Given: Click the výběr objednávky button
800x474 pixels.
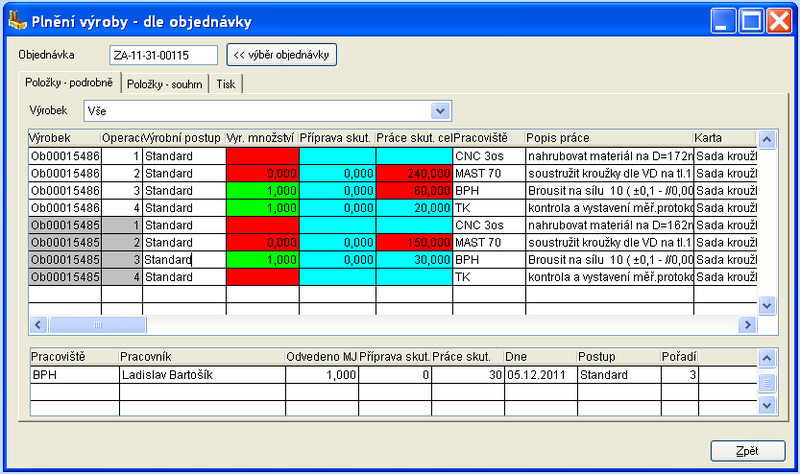Looking at the screenshot, I should coord(282,54).
